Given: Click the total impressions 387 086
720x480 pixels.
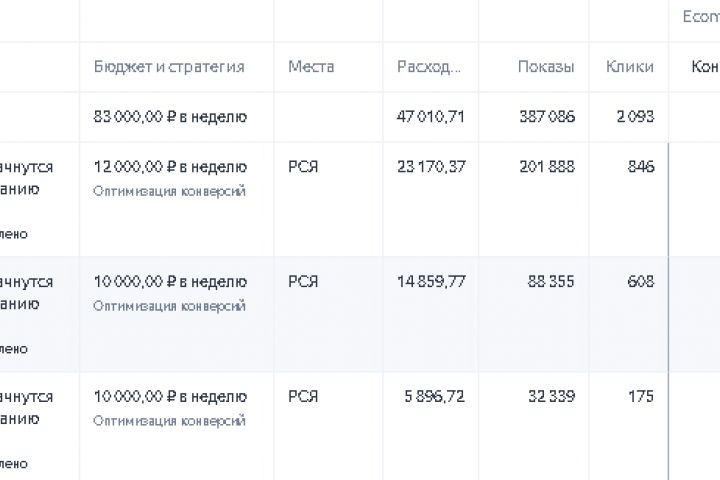Looking at the screenshot, I should pyautogui.click(x=546, y=116).
